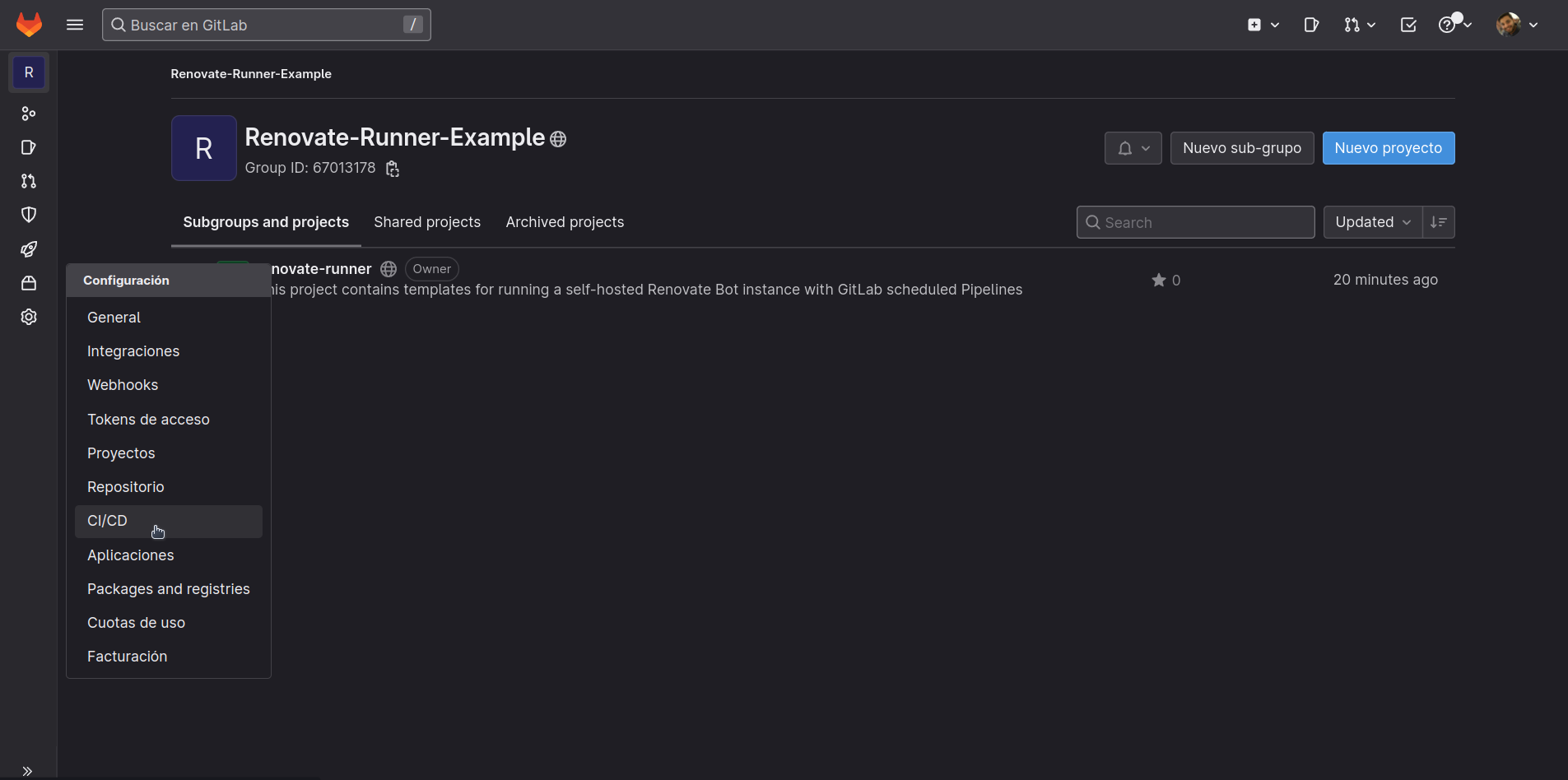Open the to-do list icon
The height and width of the screenshot is (780, 1568).
[1408, 25]
